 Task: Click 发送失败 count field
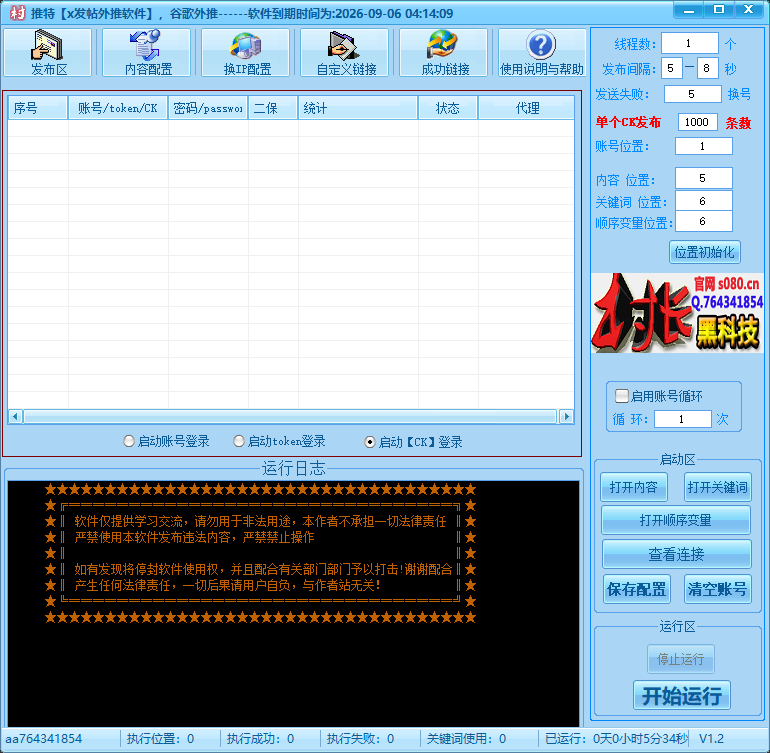(692, 94)
